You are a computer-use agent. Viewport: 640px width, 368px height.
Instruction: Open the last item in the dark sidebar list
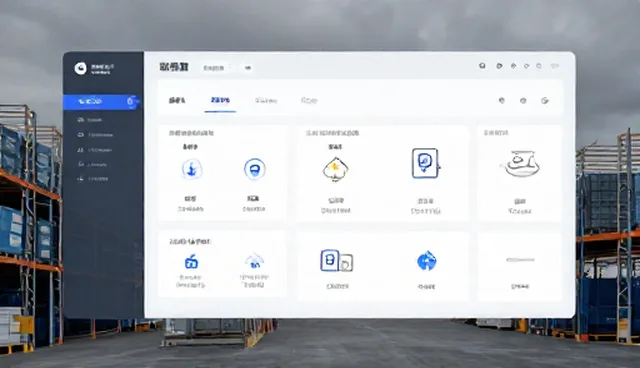tap(93, 179)
